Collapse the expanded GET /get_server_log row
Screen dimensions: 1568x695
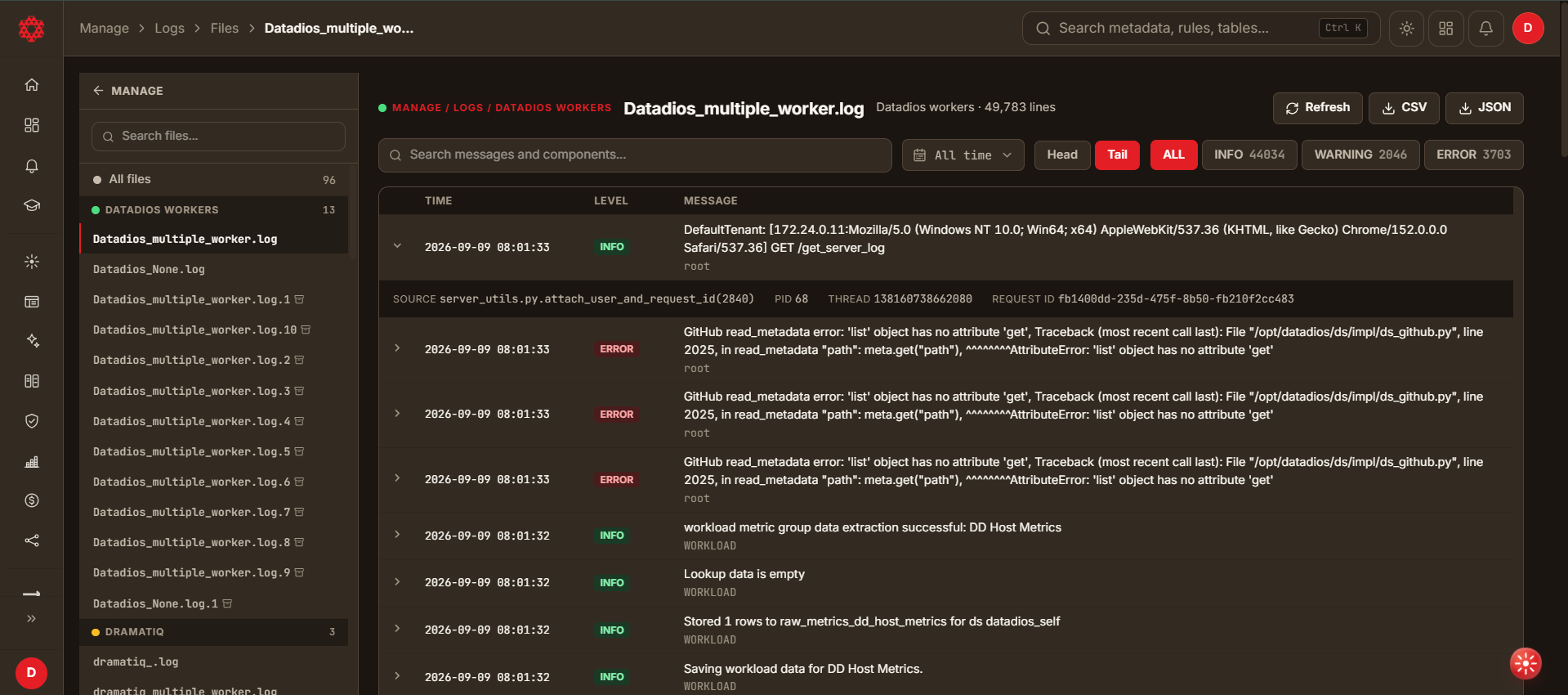tap(398, 246)
